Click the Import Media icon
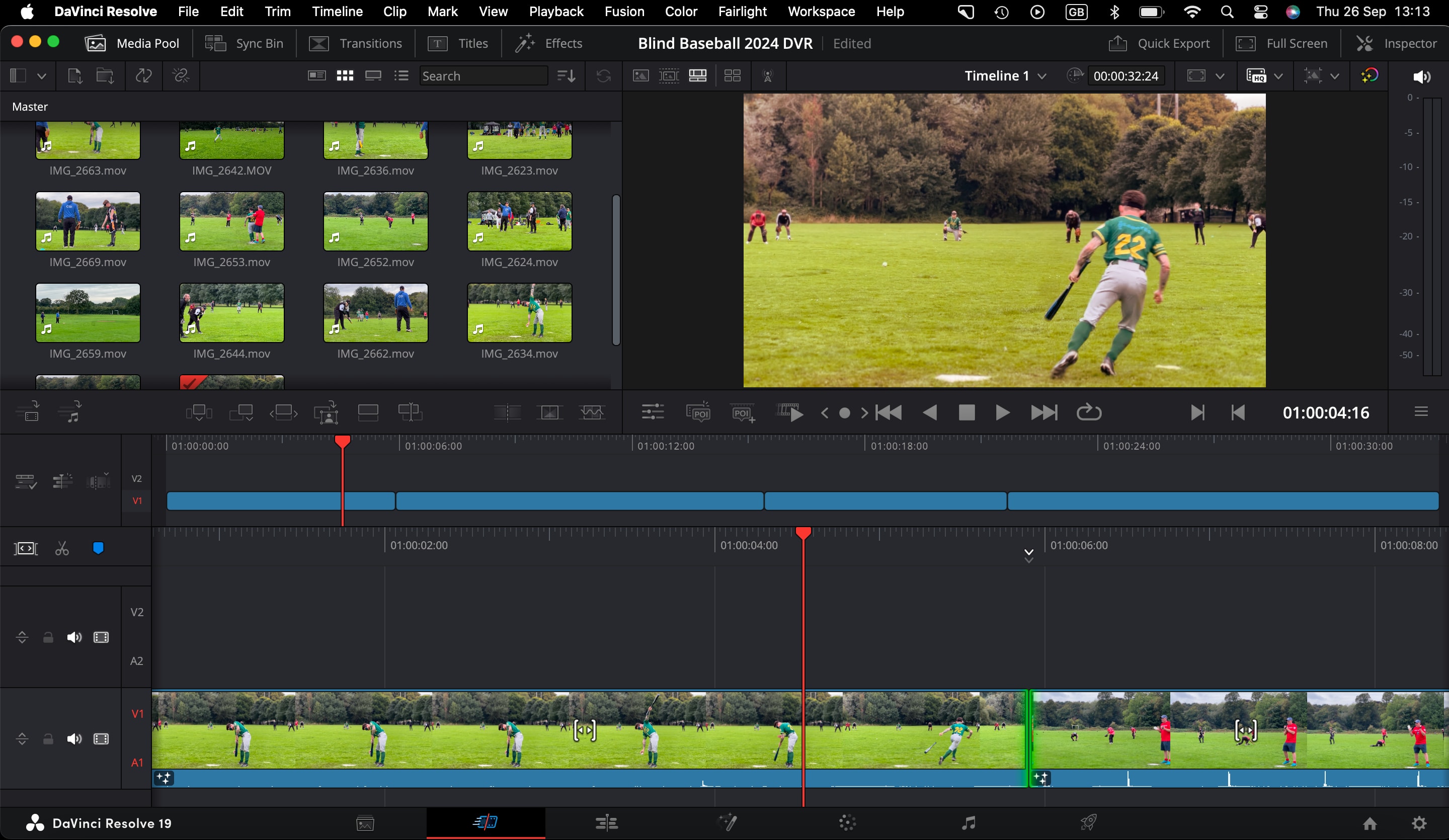 click(75, 76)
